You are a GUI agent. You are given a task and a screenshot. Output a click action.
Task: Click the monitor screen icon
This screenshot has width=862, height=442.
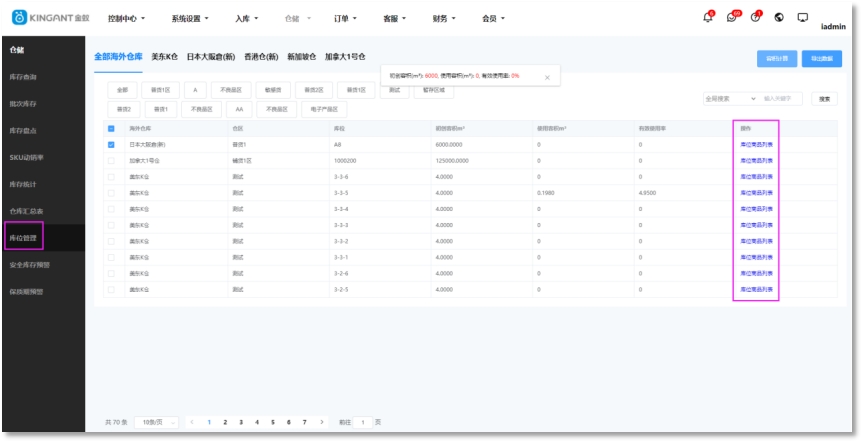click(802, 18)
